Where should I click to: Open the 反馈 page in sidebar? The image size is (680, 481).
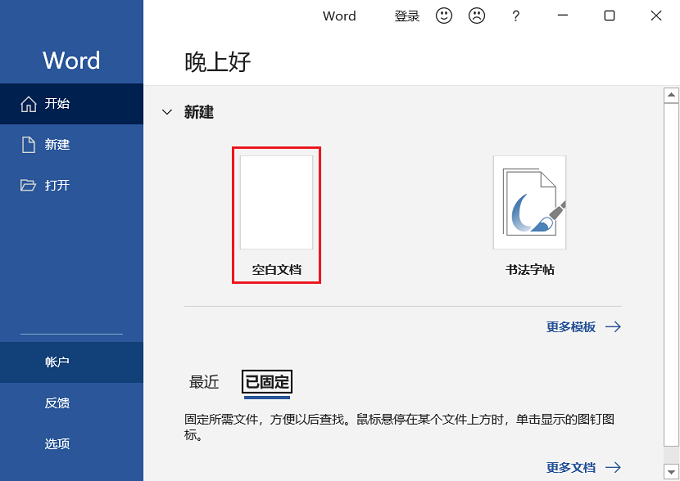coord(72,403)
